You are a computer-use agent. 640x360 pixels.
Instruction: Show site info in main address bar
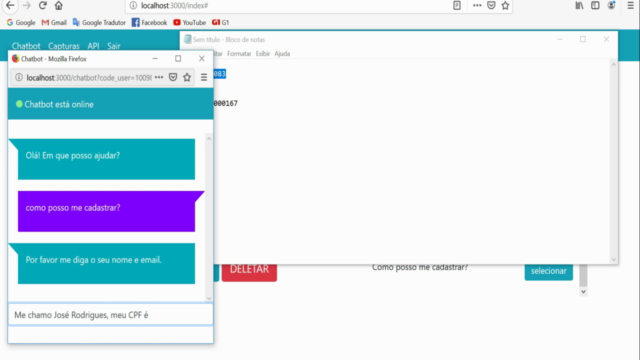pos(133,5)
